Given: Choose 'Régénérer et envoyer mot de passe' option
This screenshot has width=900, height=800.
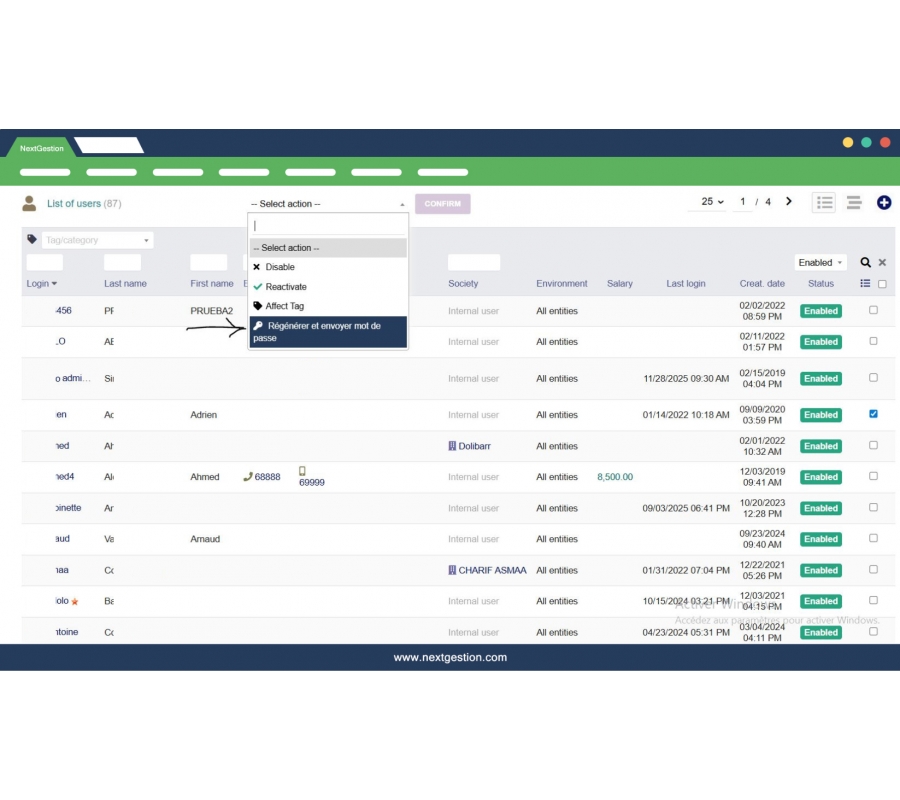Looking at the screenshot, I should coord(328,332).
